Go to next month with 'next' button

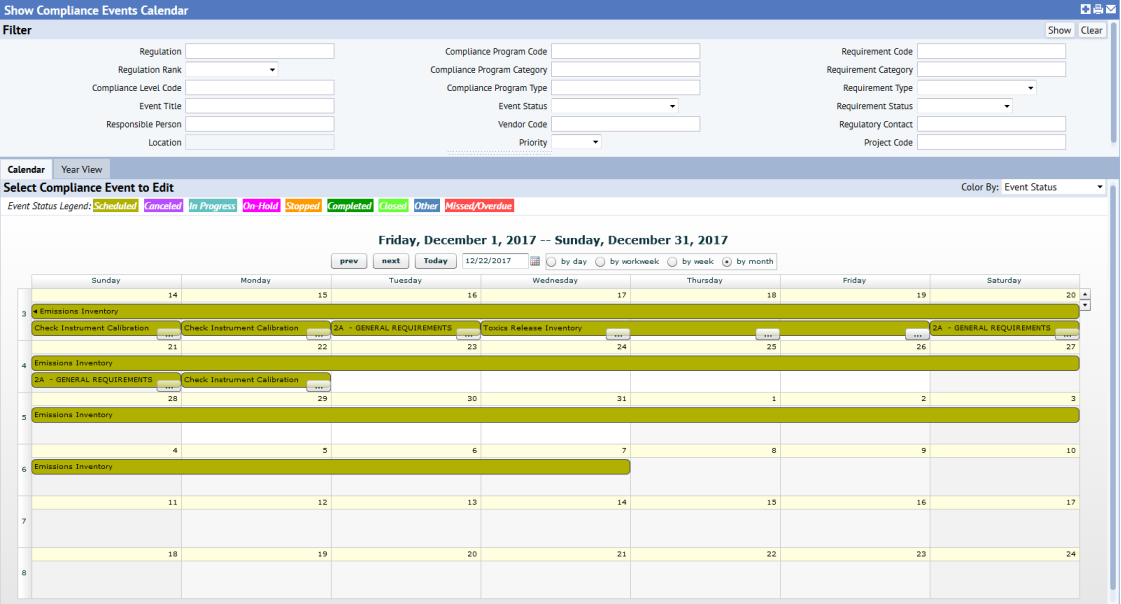coord(391,261)
